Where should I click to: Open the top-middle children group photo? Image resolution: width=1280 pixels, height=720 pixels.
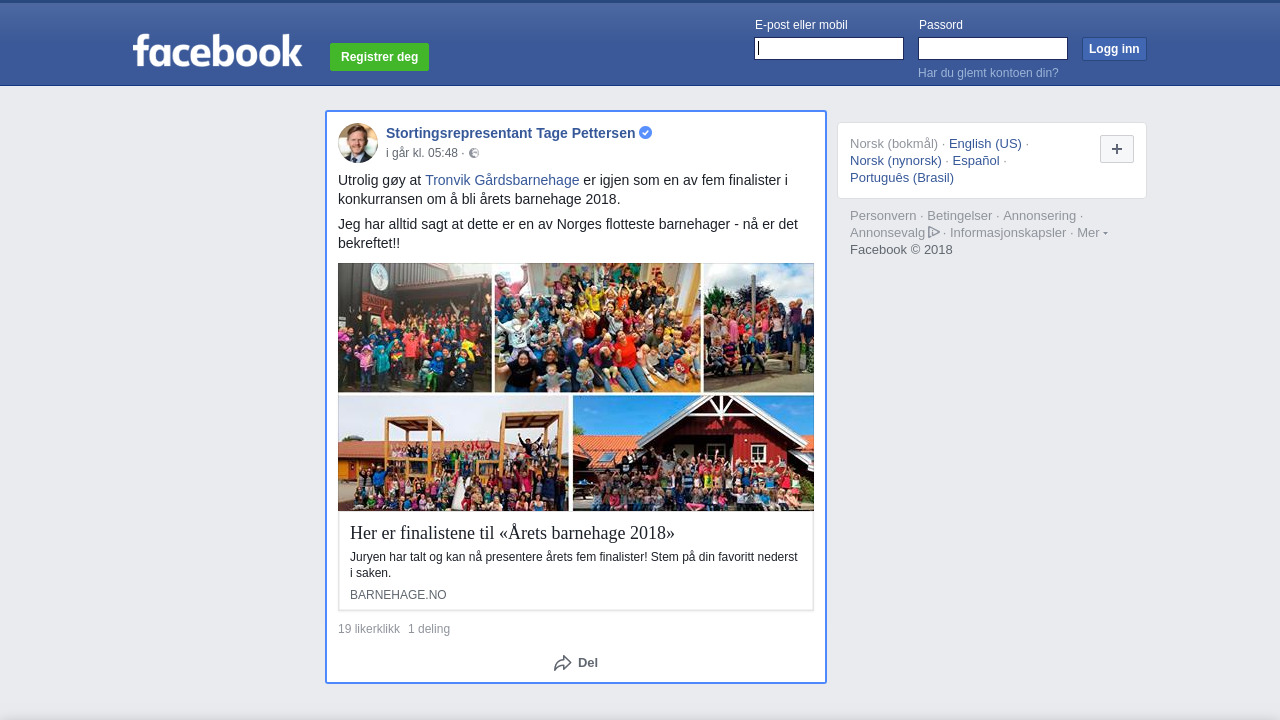pyautogui.click(x=598, y=328)
